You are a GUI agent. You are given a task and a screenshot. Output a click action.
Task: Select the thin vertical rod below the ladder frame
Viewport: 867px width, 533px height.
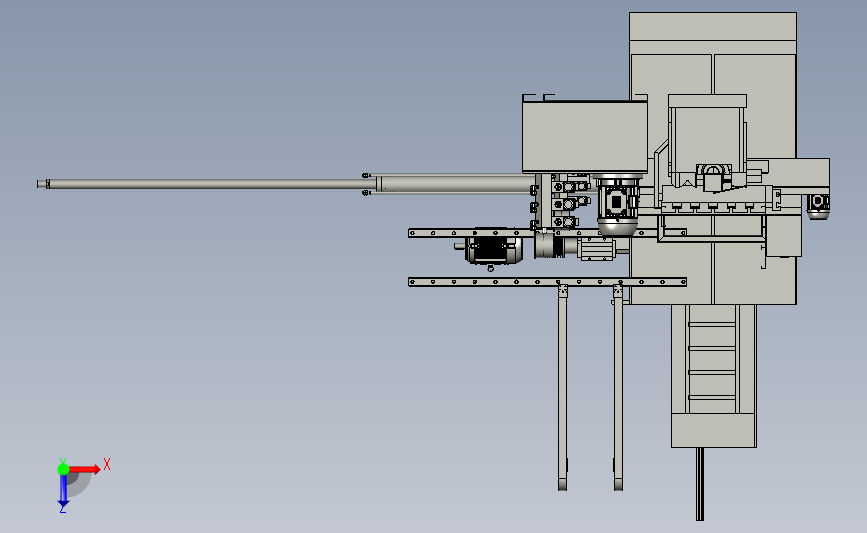tap(700, 484)
